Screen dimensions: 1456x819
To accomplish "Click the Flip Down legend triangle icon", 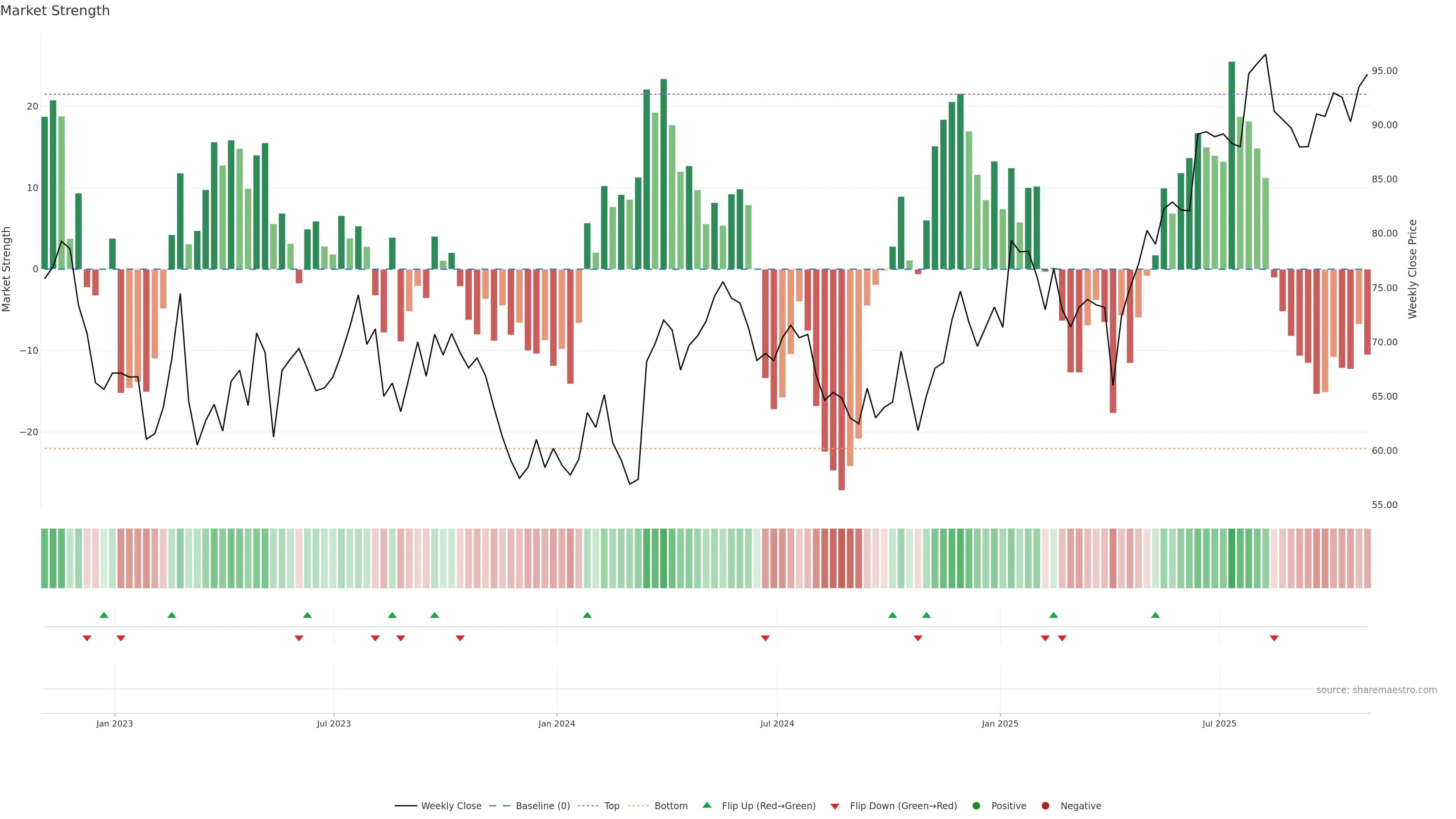I will 835,806.
